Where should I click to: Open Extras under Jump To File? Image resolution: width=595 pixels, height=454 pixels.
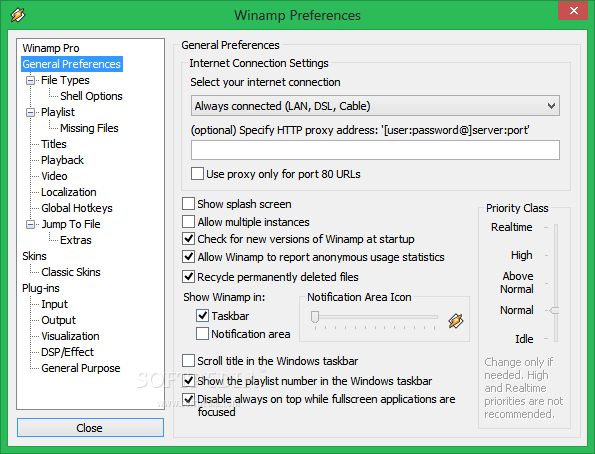(x=76, y=240)
